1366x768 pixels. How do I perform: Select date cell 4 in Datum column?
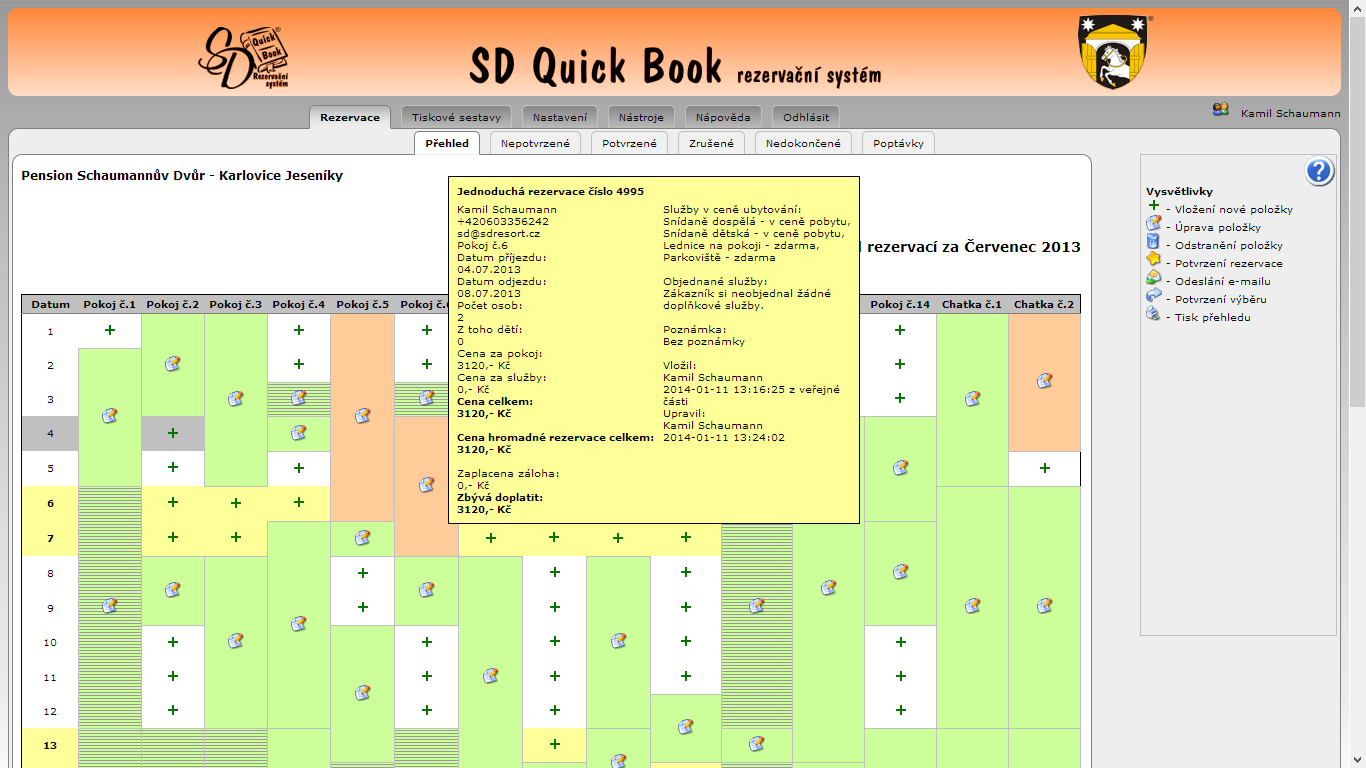click(x=50, y=434)
